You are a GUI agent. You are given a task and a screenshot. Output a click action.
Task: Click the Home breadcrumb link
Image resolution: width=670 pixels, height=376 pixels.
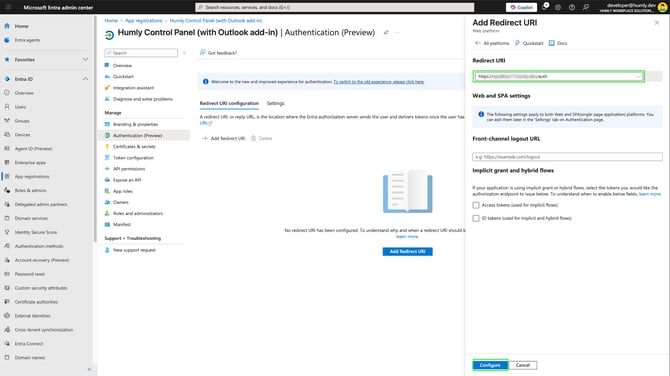[111, 21]
